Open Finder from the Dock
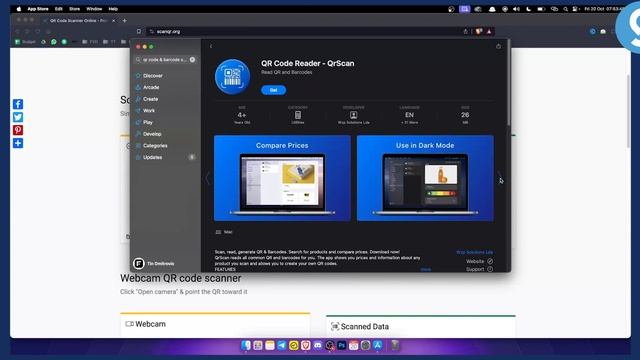 [x=246, y=346]
